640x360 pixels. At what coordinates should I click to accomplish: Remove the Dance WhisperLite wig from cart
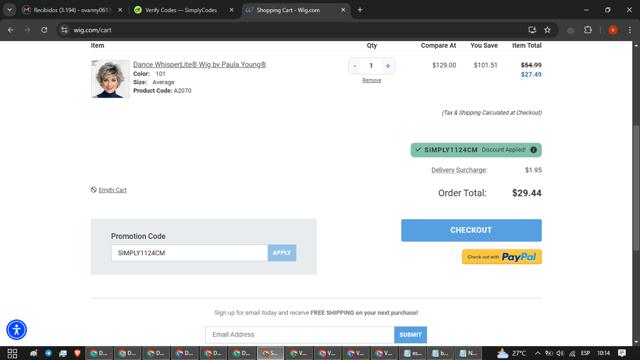click(x=371, y=80)
